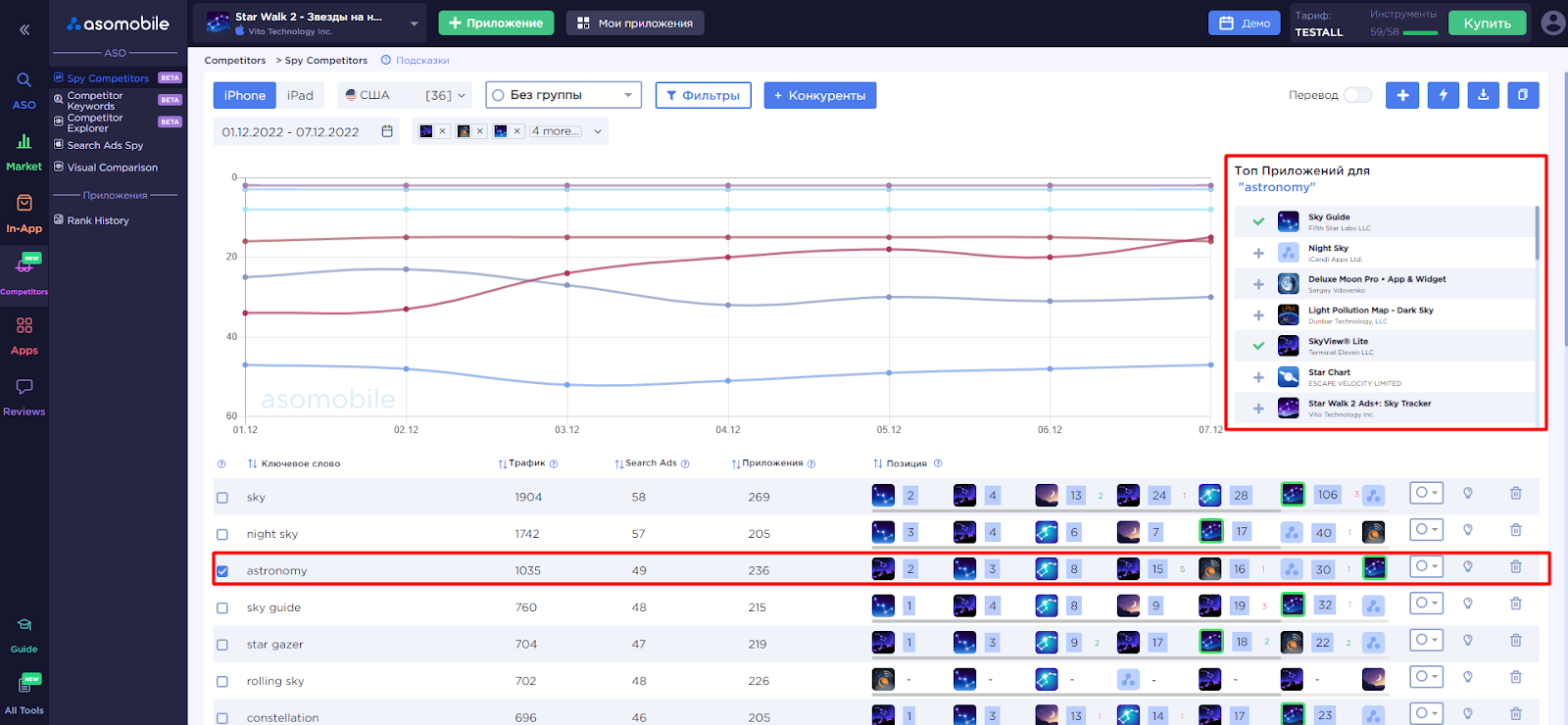Click the top apps list scrollbar
1568x725 pixels.
click(1537, 233)
